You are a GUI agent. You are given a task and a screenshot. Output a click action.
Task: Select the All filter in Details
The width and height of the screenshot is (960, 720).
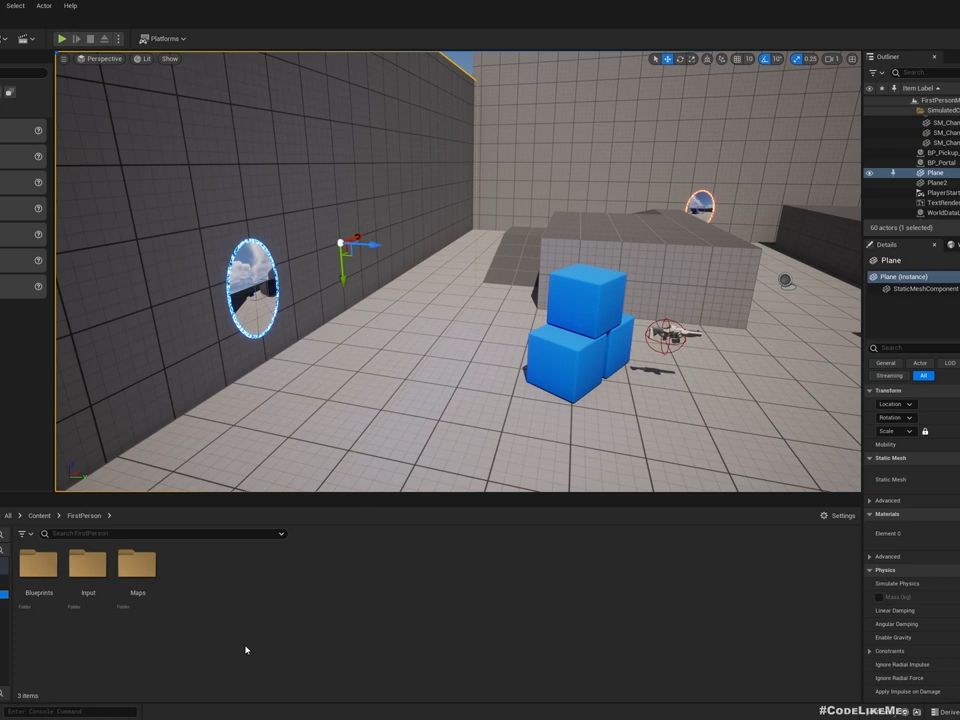[x=923, y=376]
